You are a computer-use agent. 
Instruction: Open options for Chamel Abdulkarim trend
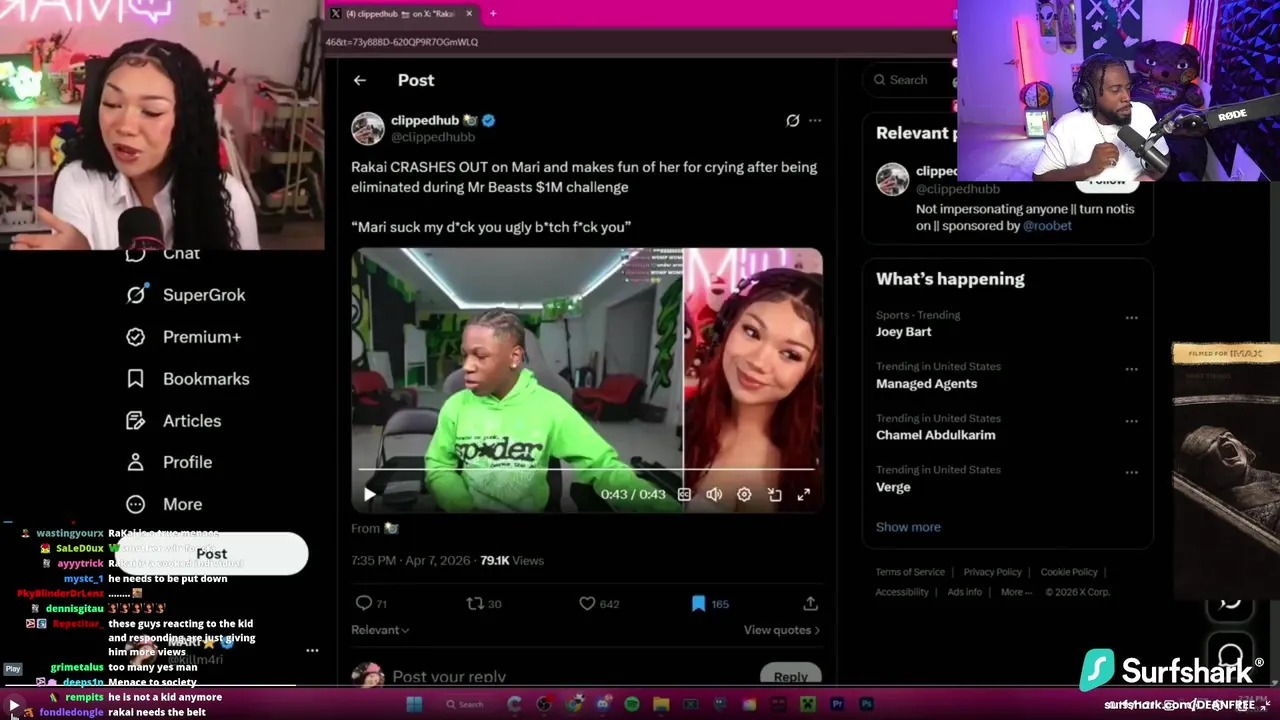1131,421
